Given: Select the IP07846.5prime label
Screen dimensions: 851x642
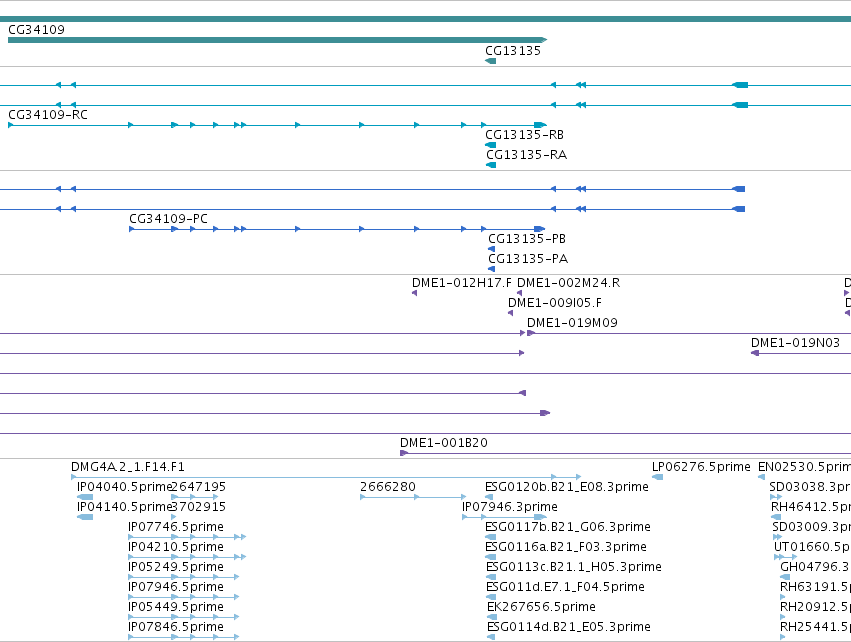Looking at the screenshot, I should [x=176, y=628].
